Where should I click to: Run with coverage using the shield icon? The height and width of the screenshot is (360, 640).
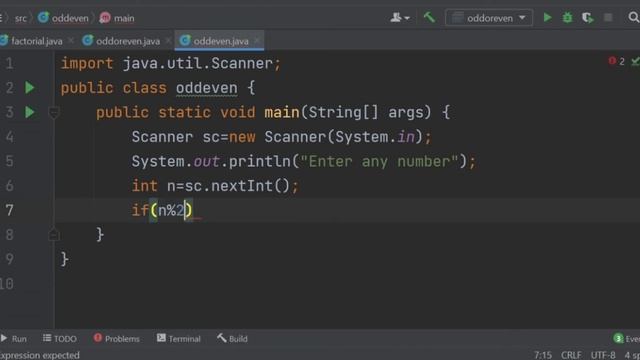pyautogui.click(x=587, y=18)
